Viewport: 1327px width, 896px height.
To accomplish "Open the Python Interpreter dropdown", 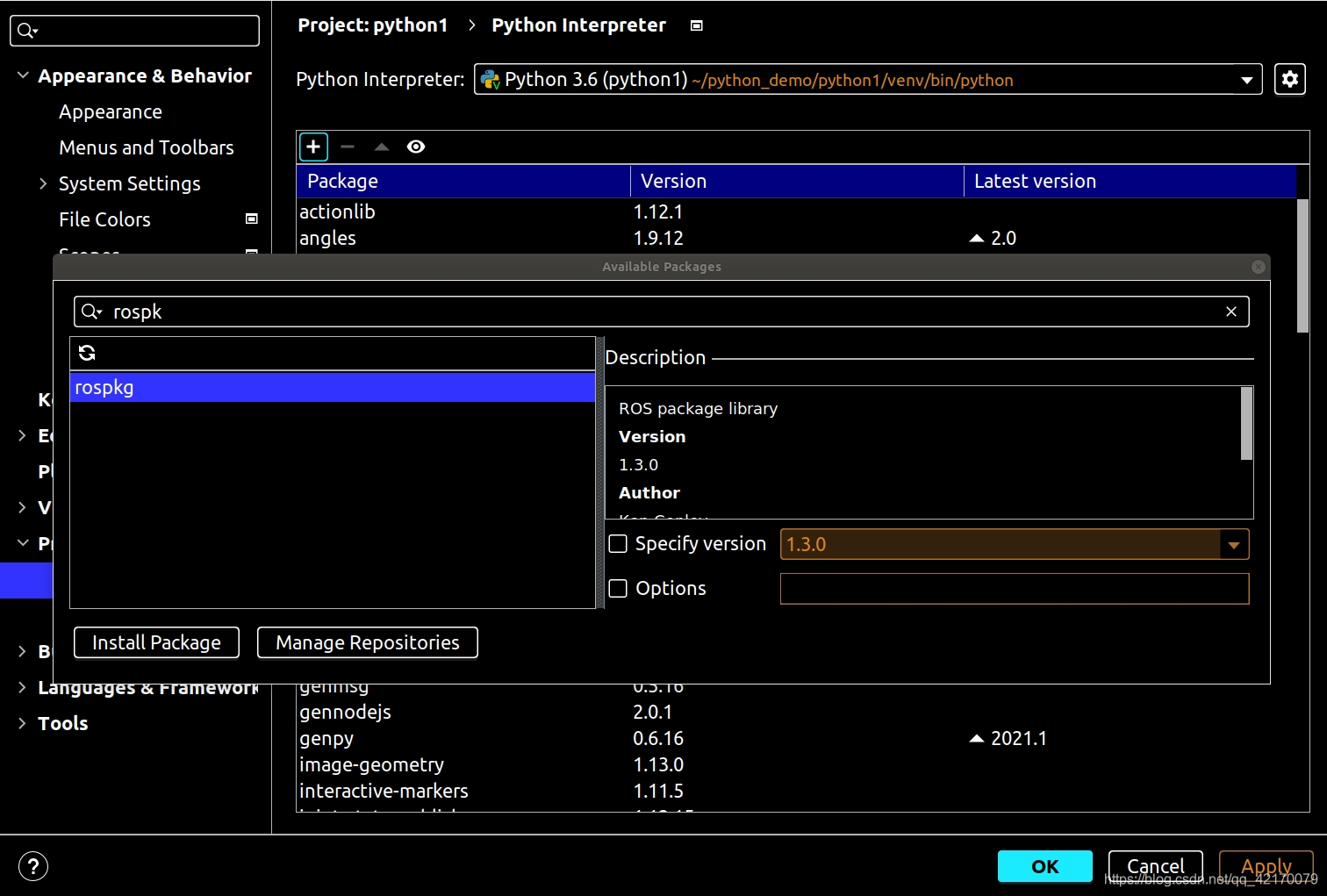I will point(868,79).
